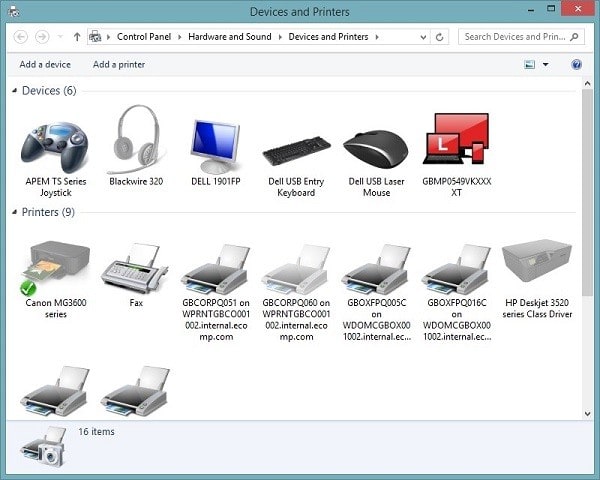Select second unlabeled printer in bottom row
This screenshot has width=600, height=480.
point(135,391)
